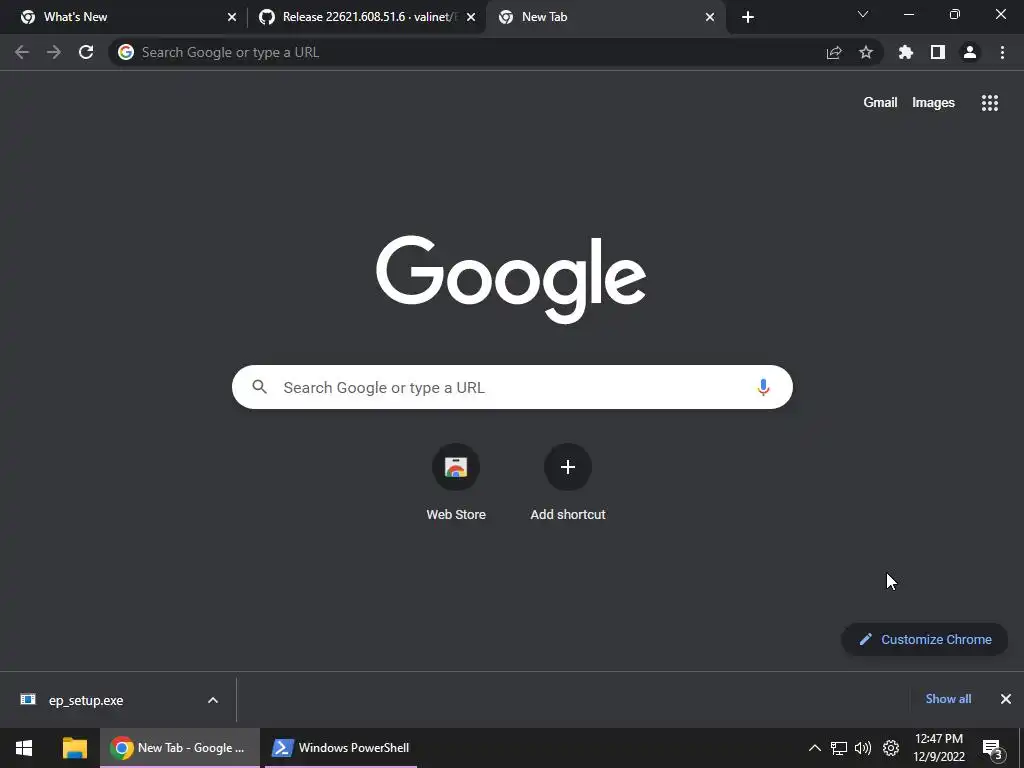Reload the current page

coord(86,52)
